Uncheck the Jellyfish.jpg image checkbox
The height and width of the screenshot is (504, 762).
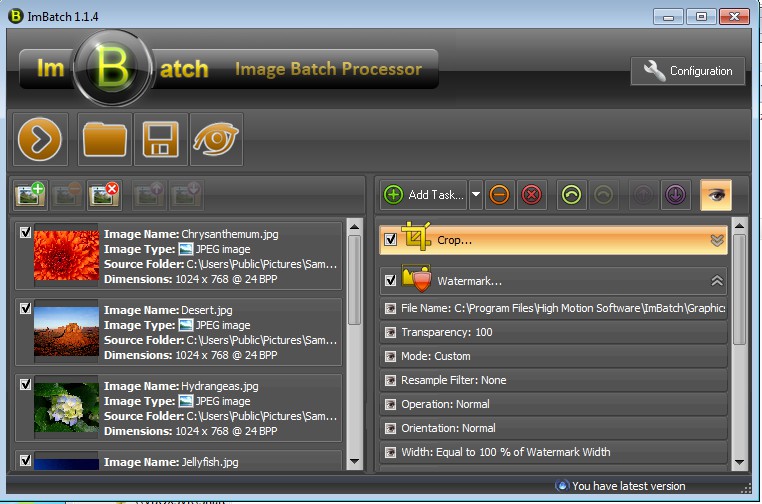(x=26, y=460)
